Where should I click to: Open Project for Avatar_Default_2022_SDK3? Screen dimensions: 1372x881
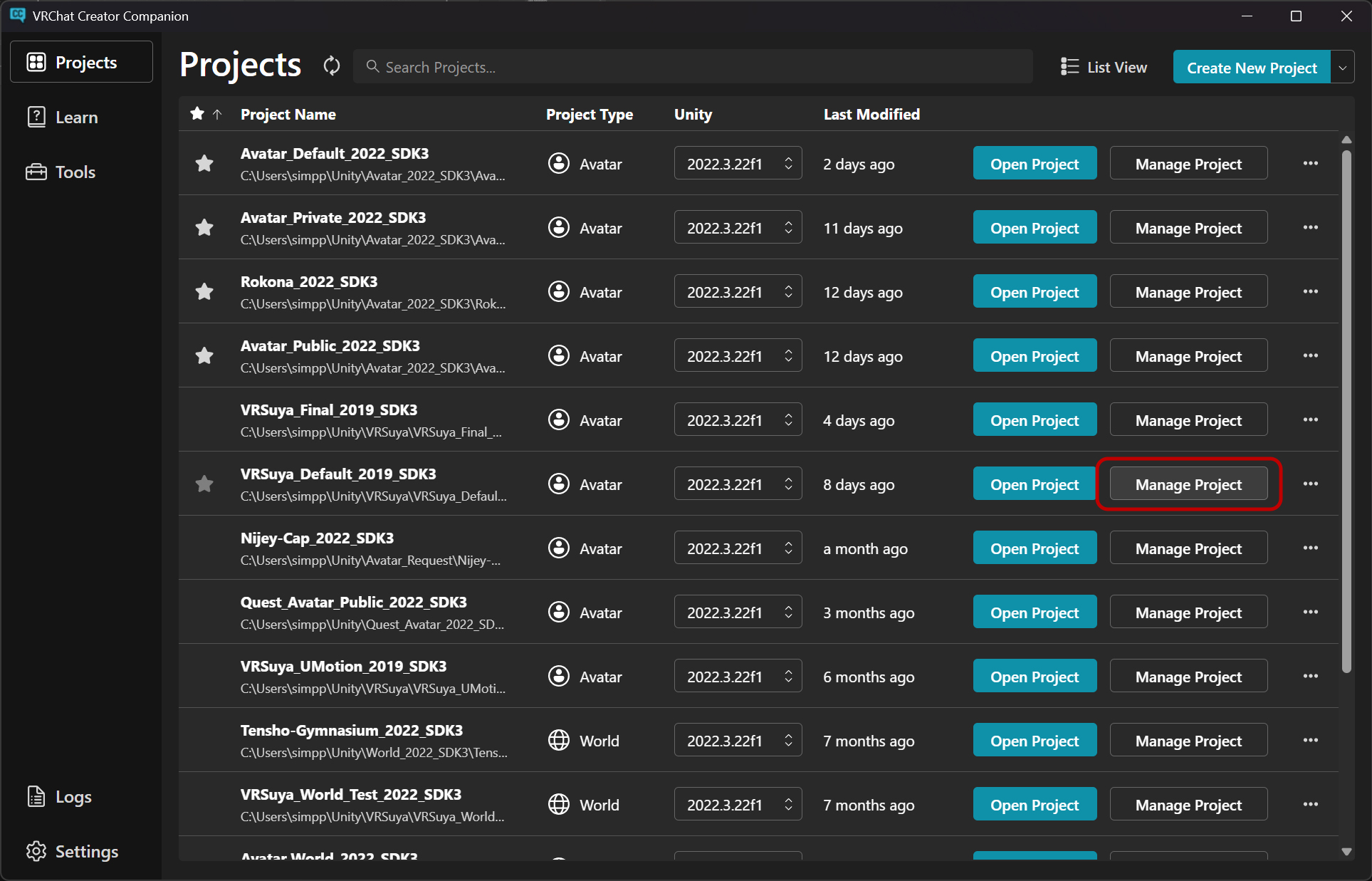click(x=1035, y=163)
